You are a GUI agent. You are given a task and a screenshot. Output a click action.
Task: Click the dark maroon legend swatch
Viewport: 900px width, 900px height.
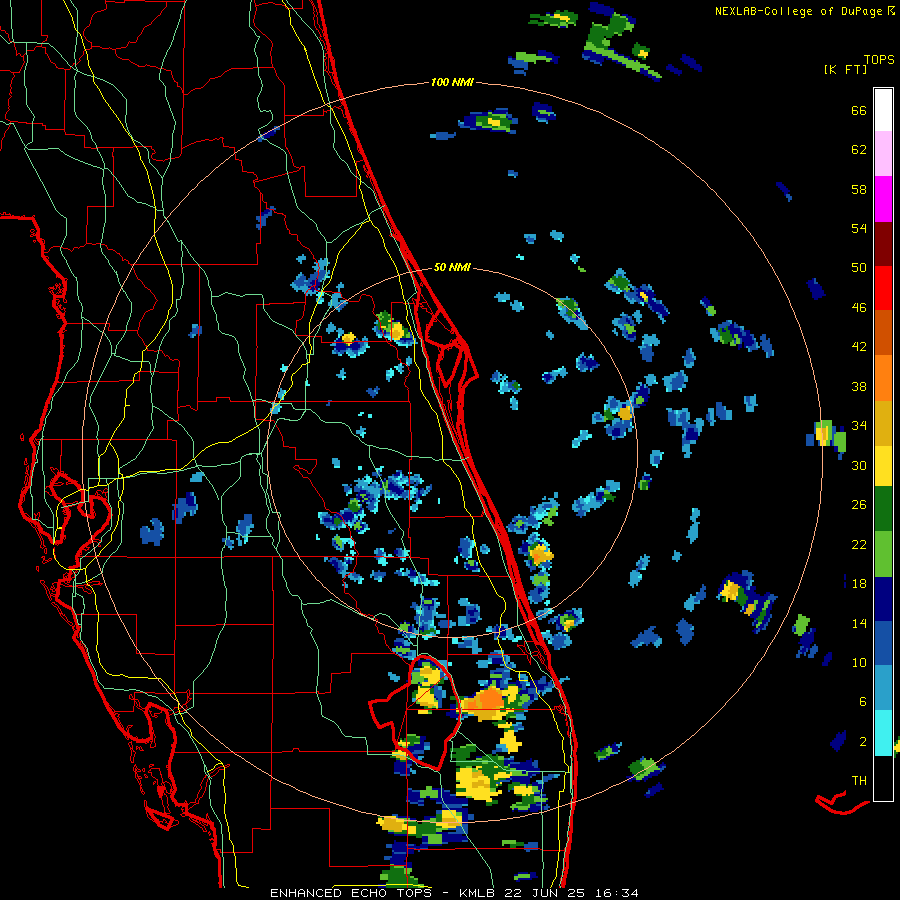click(x=883, y=244)
